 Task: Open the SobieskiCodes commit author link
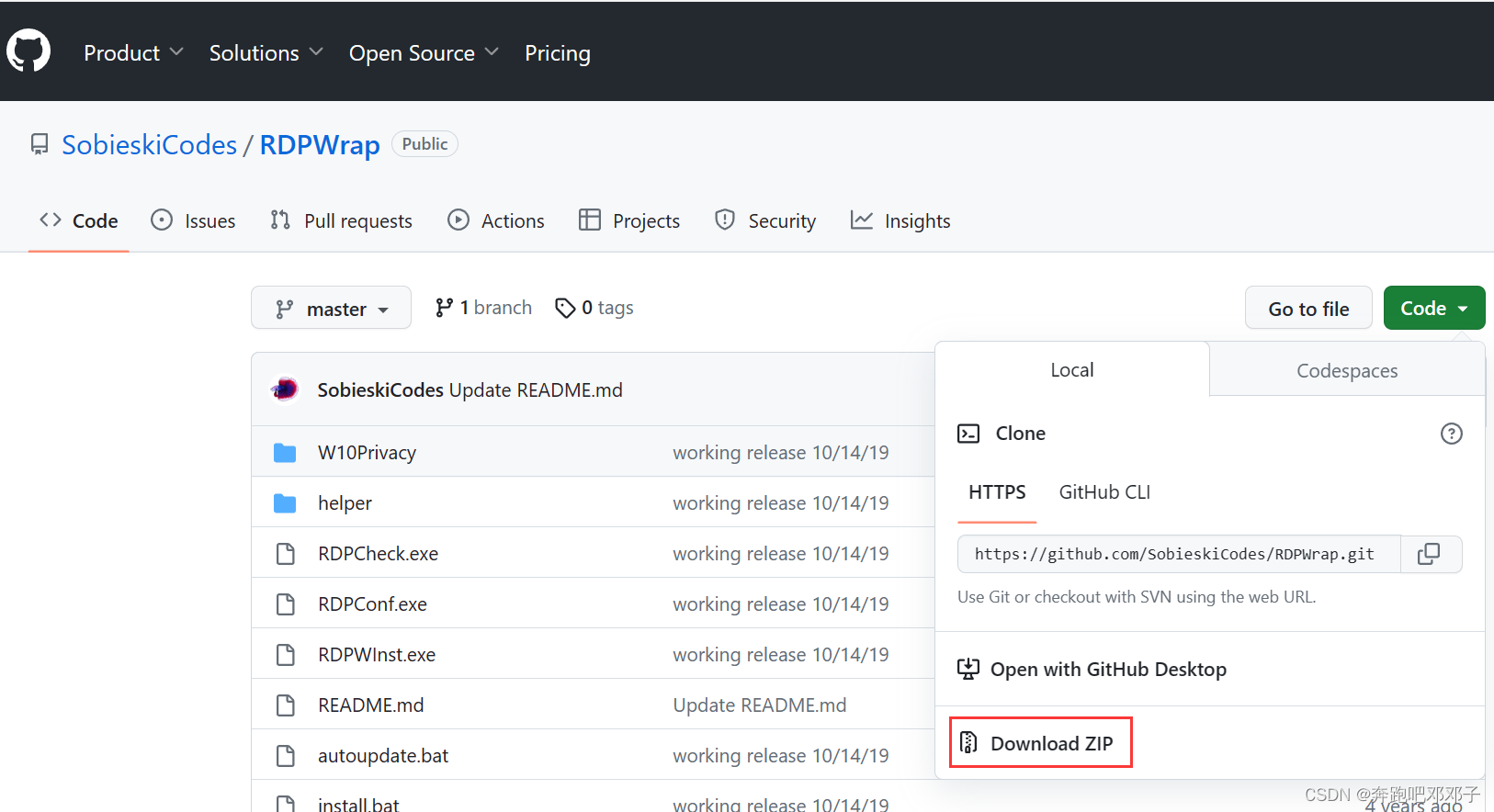(x=380, y=390)
